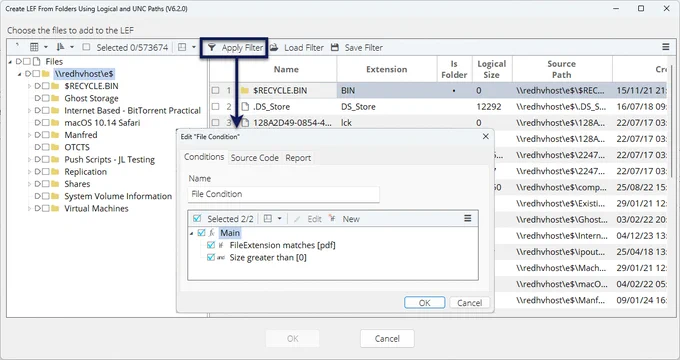Collapse the Files root tree node

[10, 62]
